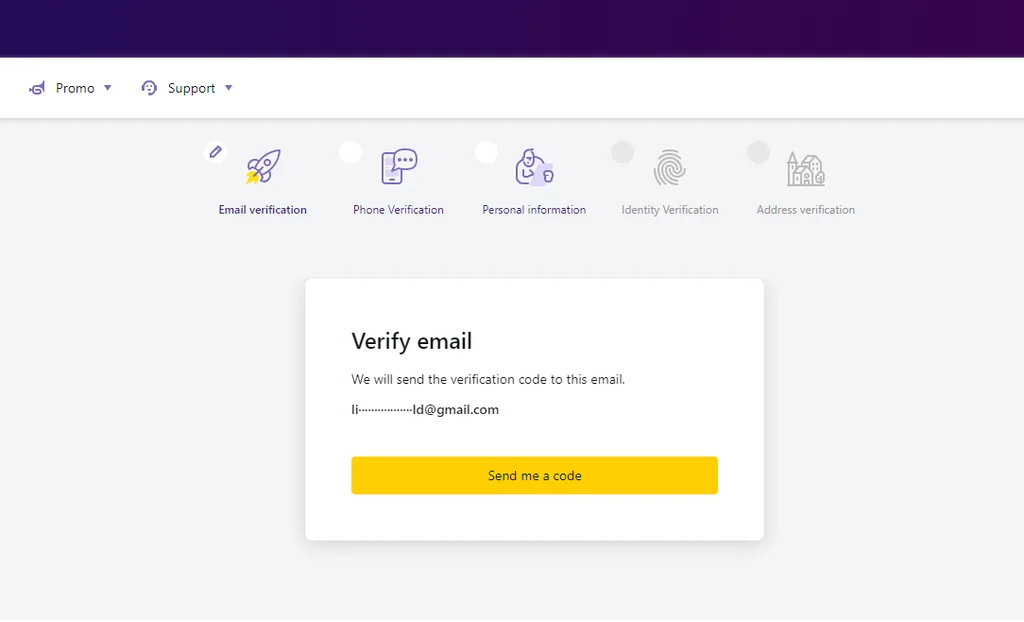Select the Identity Verification status circle
The height and width of the screenshot is (622, 1024).
pyautogui.click(x=622, y=152)
